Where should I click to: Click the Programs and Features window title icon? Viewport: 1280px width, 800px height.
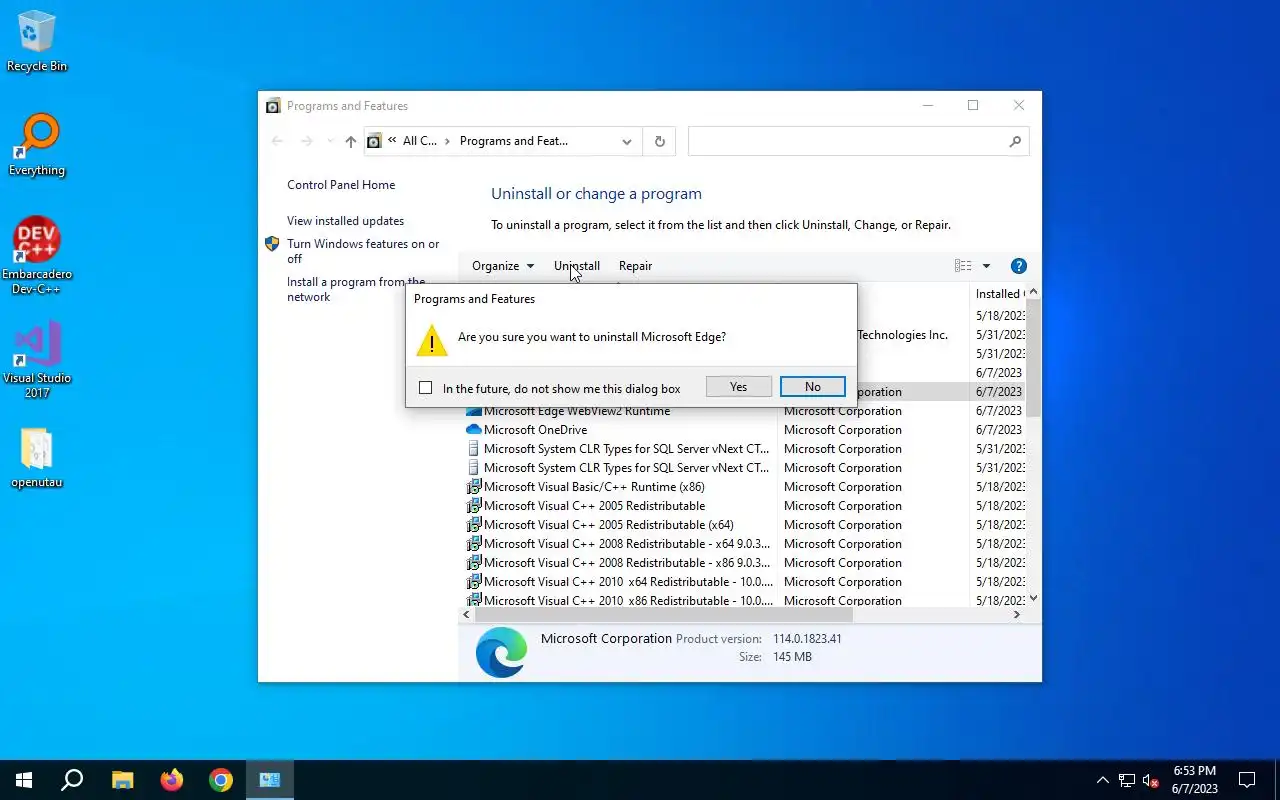click(x=273, y=106)
